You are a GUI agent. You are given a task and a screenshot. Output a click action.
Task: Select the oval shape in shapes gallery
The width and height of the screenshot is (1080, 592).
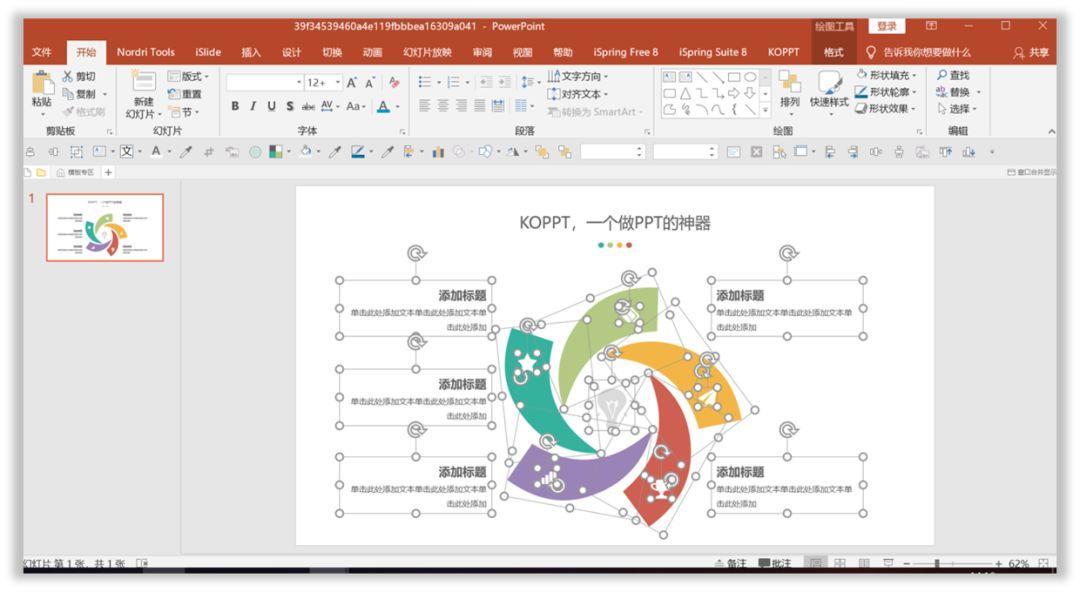751,77
